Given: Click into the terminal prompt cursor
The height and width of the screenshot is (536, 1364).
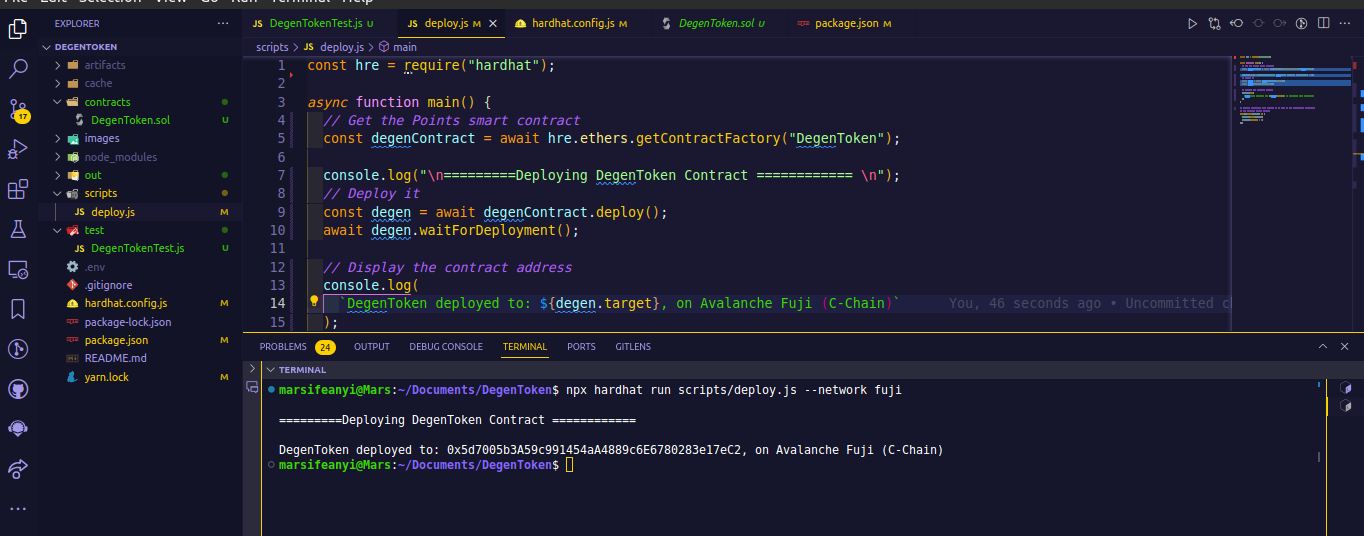Looking at the screenshot, I should [x=570, y=465].
